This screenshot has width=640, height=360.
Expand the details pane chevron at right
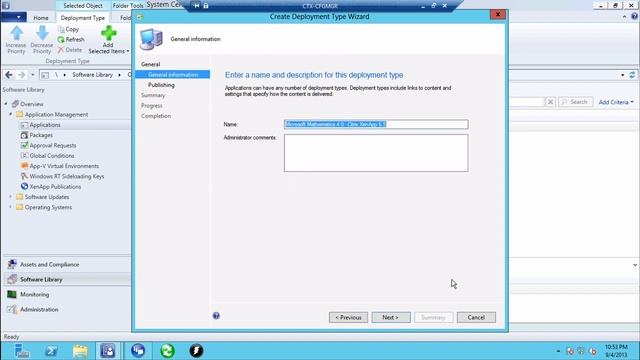[x=635, y=265]
